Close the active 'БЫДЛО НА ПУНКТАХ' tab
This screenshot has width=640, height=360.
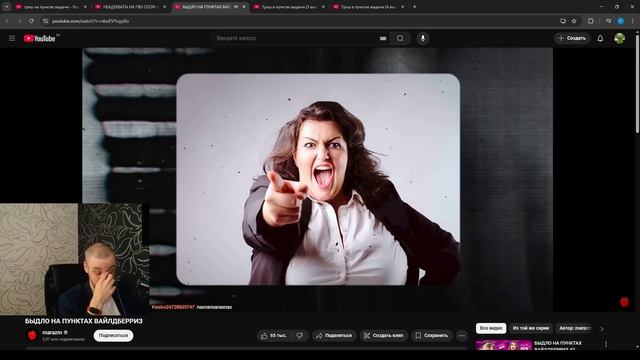click(x=244, y=7)
